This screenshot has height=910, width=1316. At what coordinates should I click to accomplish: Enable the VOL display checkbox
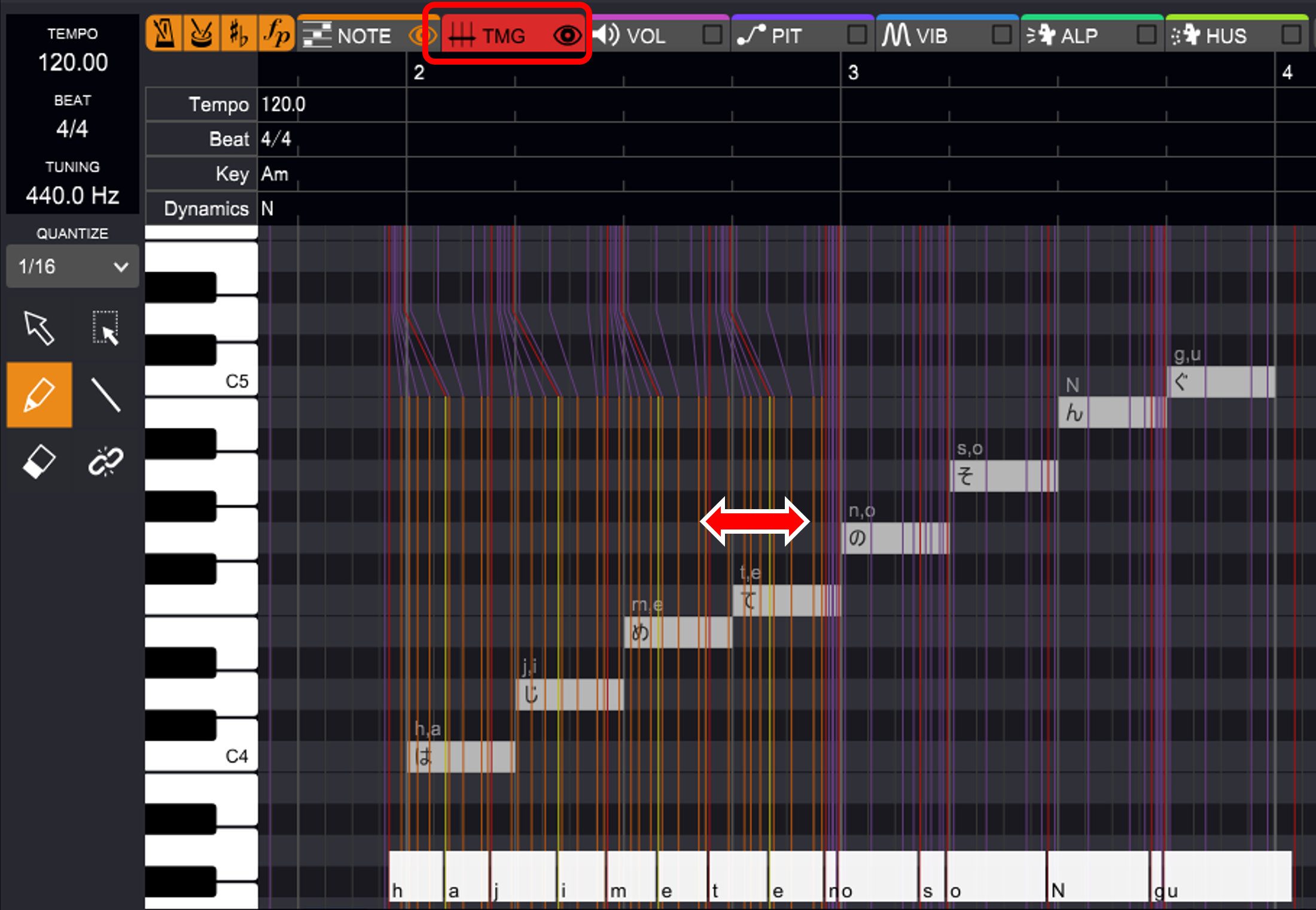(712, 35)
